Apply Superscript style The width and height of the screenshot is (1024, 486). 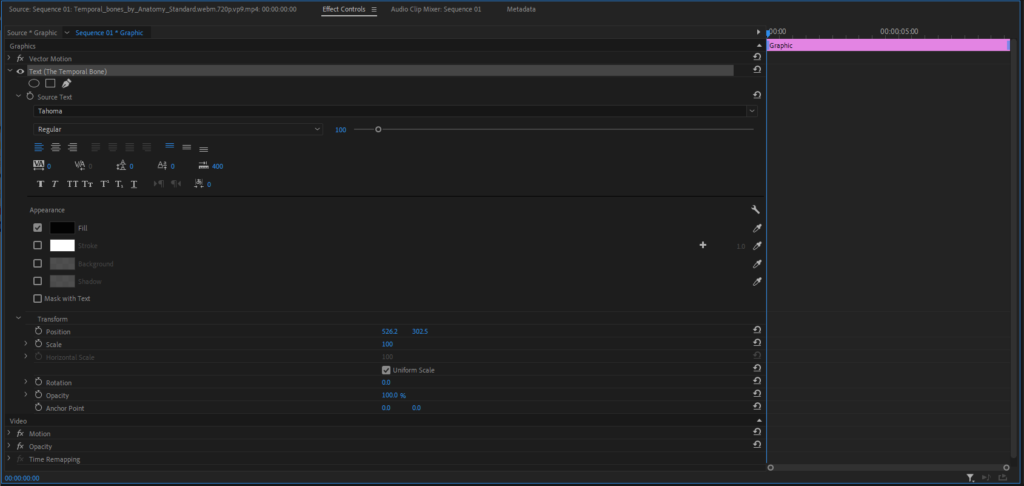tap(104, 184)
